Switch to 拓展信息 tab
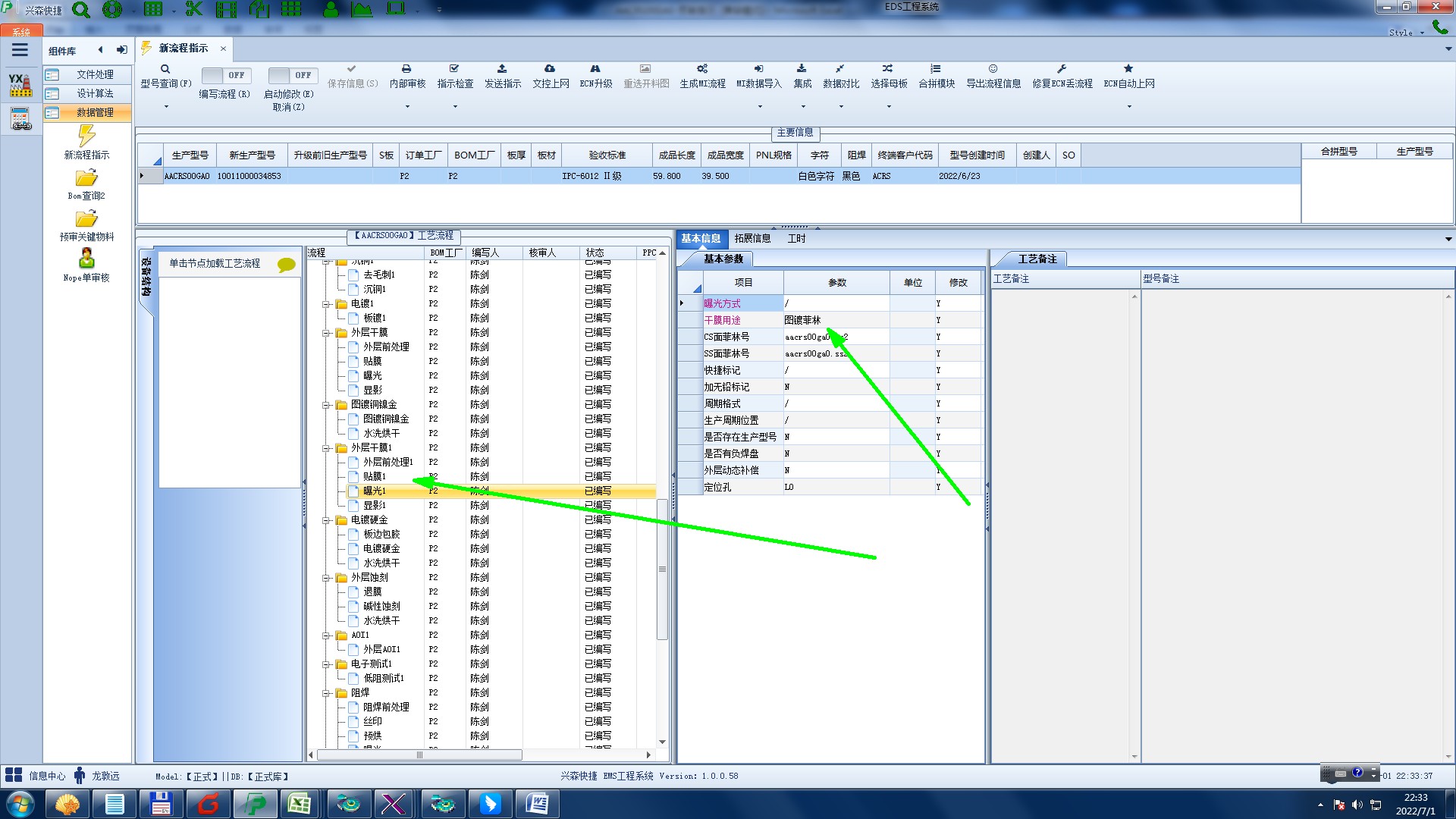Screen dimensions: 1456x819 [x=752, y=238]
